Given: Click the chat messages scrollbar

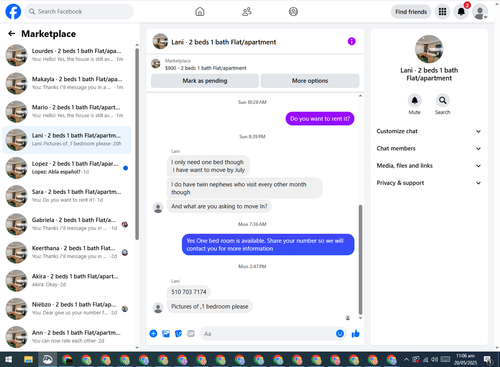Looking at the screenshot, I should (x=360, y=260).
